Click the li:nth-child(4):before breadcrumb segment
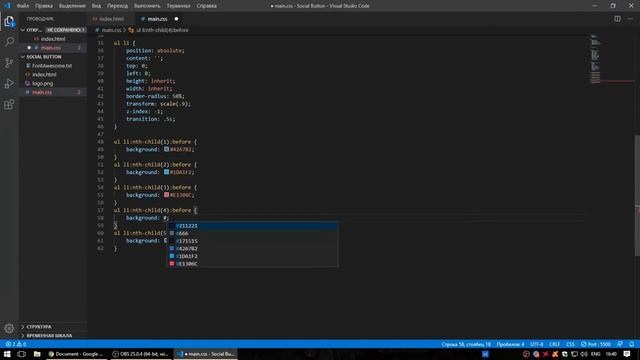 (162, 30)
